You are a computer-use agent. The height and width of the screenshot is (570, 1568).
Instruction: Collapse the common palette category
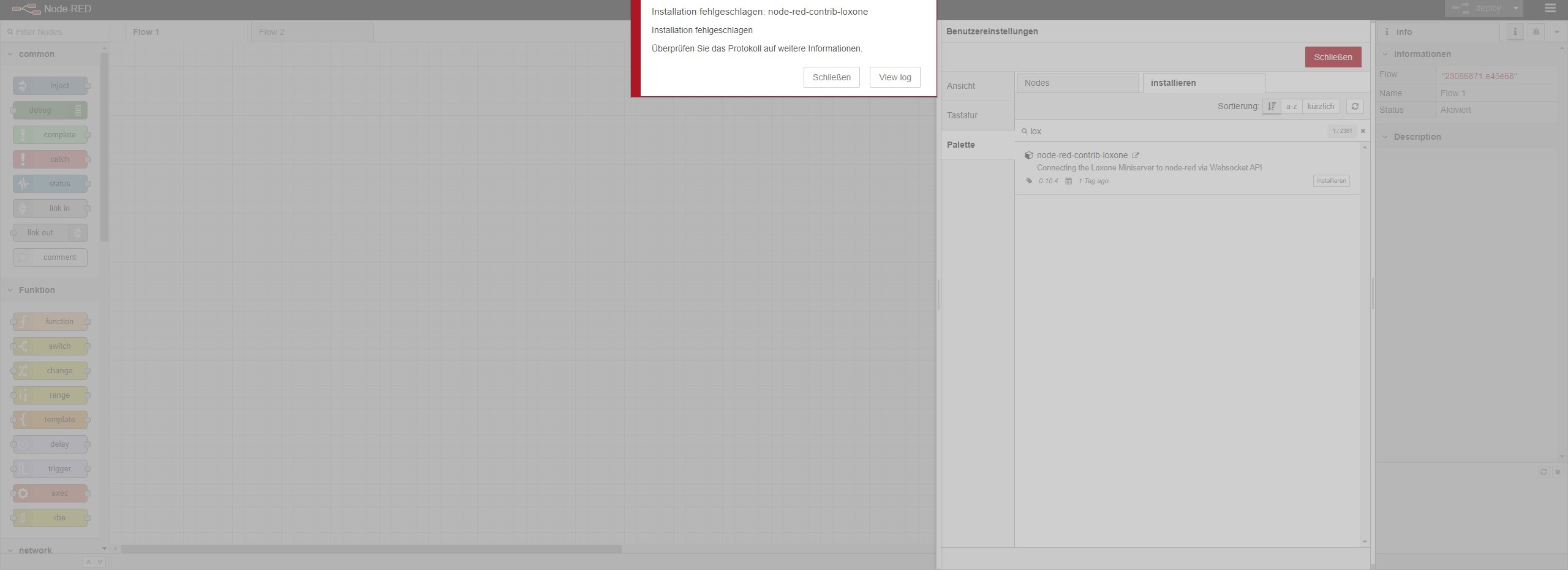pyautogui.click(x=50, y=54)
